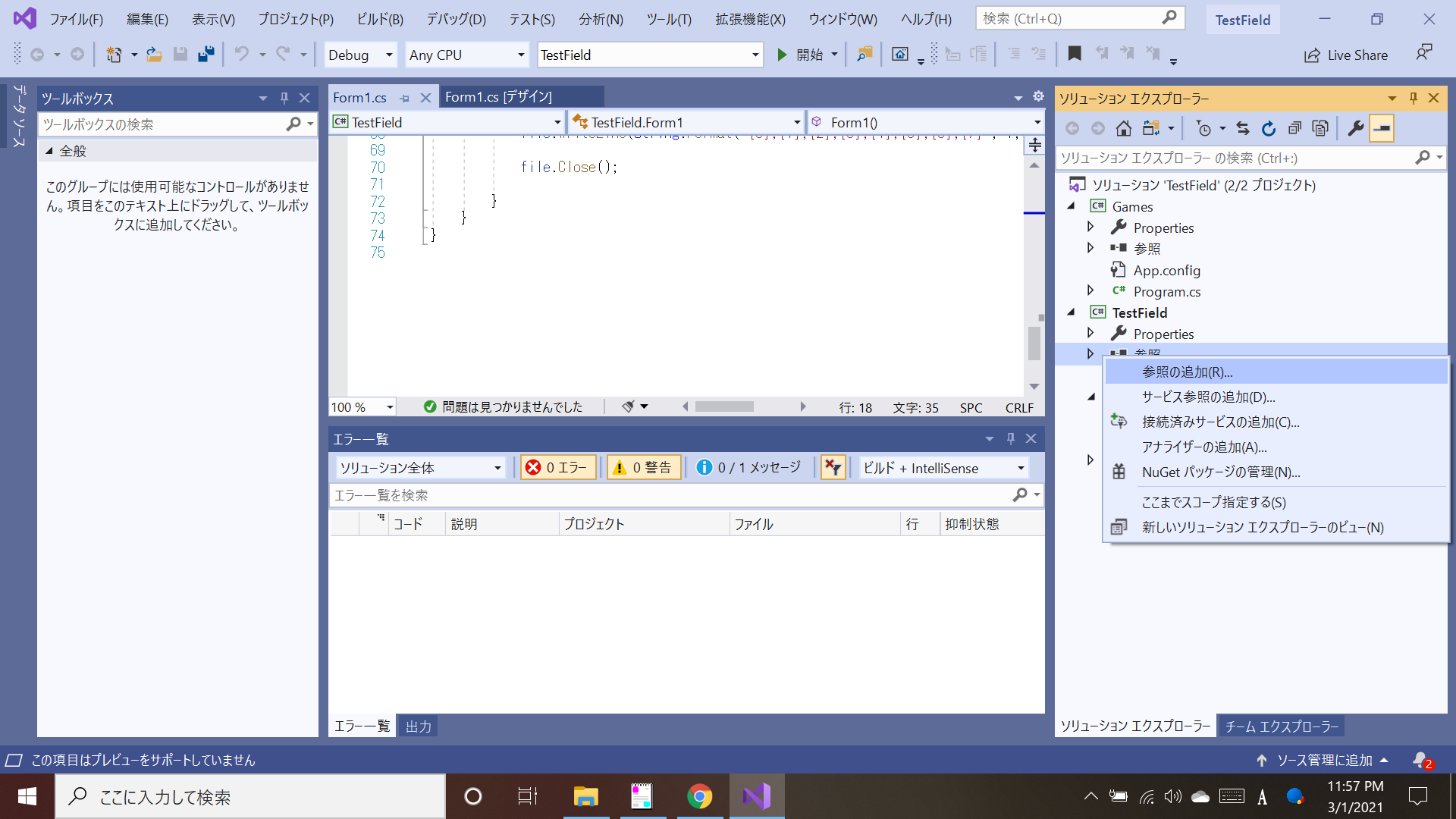The image size is (1456, 819).
Task: Click ソース管理に追加 in status bar
Action: click(x=1323, y=761)
